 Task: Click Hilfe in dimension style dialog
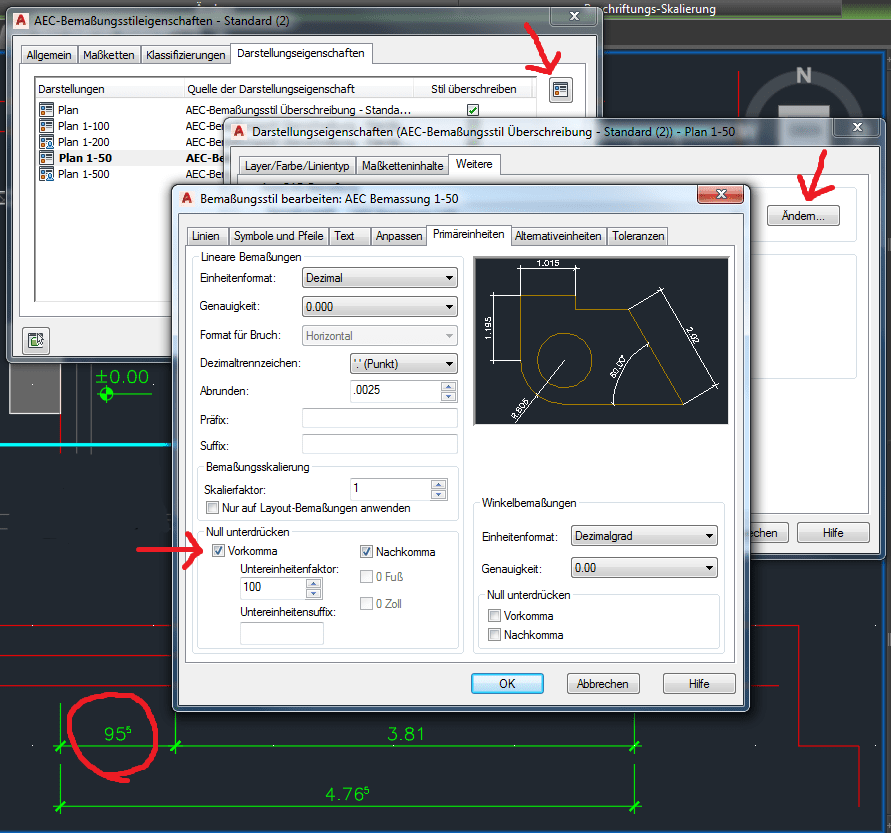click(x=699, y=684)
